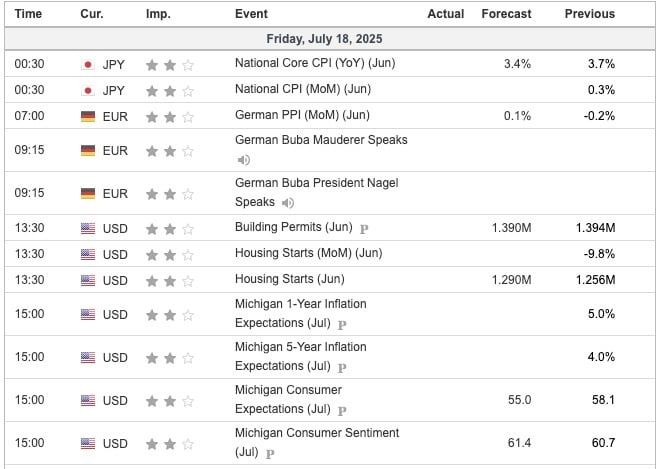The width and height of the screenshot is (658, 469).
Task: Click the Previous column header
Action: coord(590,14)
